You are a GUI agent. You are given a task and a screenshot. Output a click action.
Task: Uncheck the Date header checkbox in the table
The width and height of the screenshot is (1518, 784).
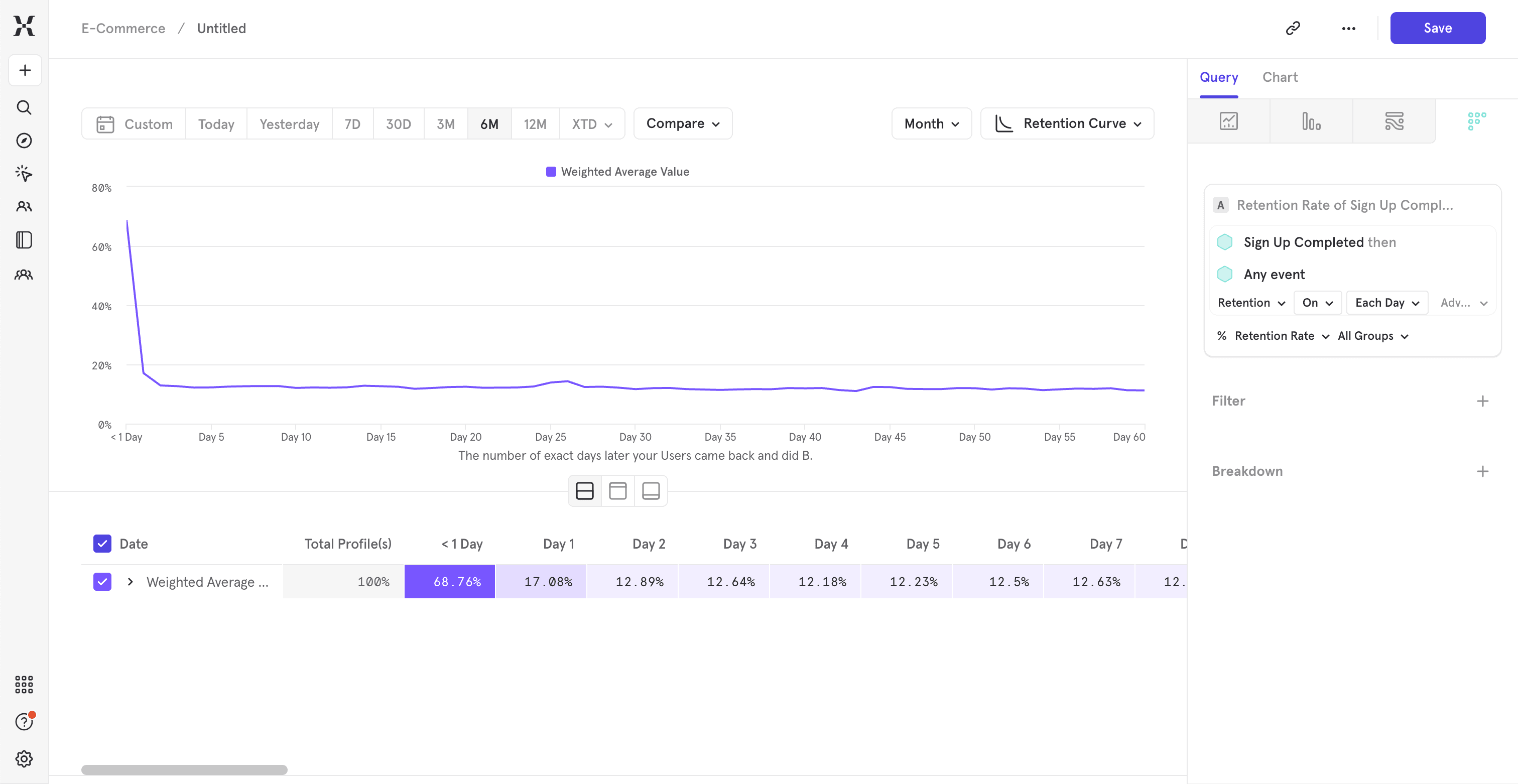click(x=101, y=543)
